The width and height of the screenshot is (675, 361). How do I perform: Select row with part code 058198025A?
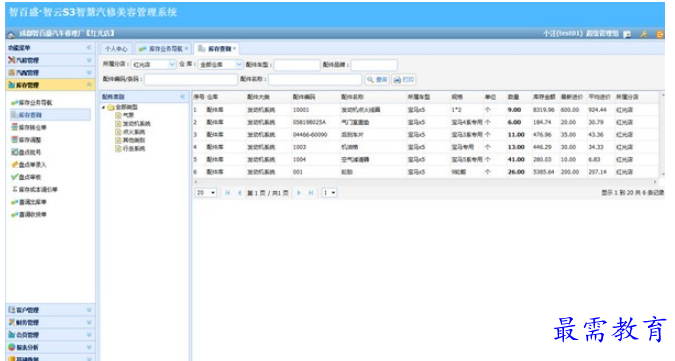(425, 122)
